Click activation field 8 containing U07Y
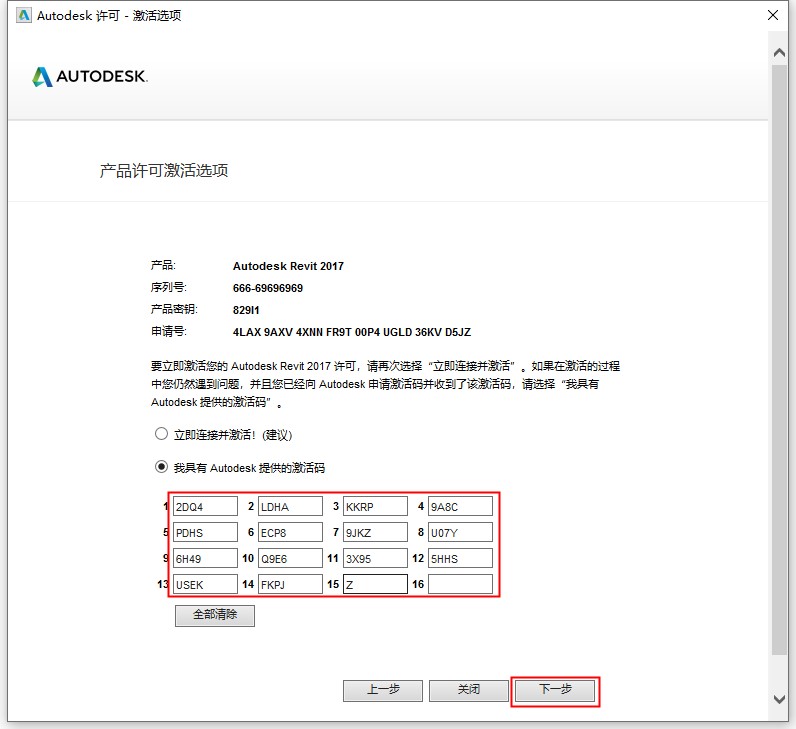796x729 pixels. pyautogui.click(x=460, y=533)
